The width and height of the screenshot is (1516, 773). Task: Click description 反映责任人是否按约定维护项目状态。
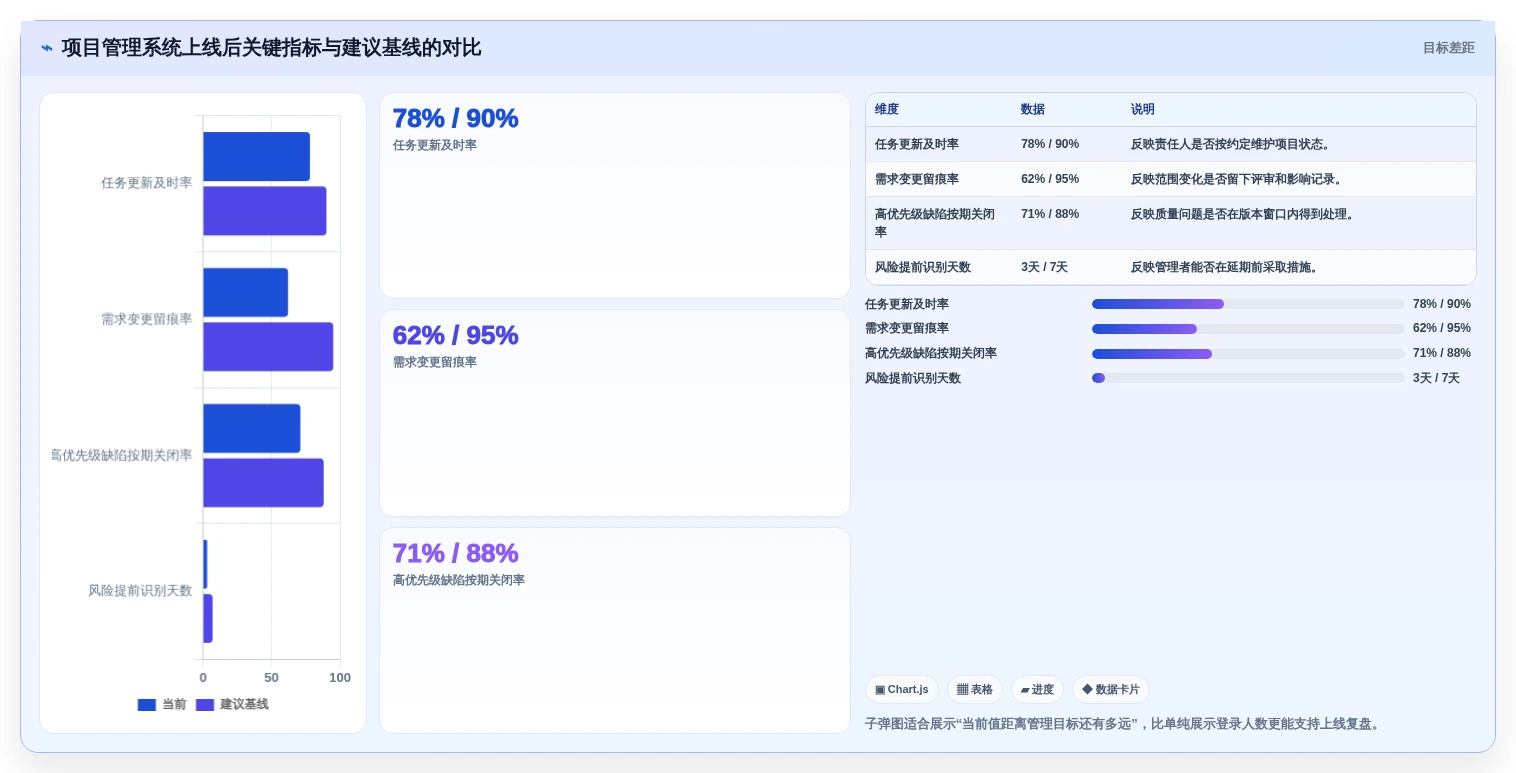1233,144
